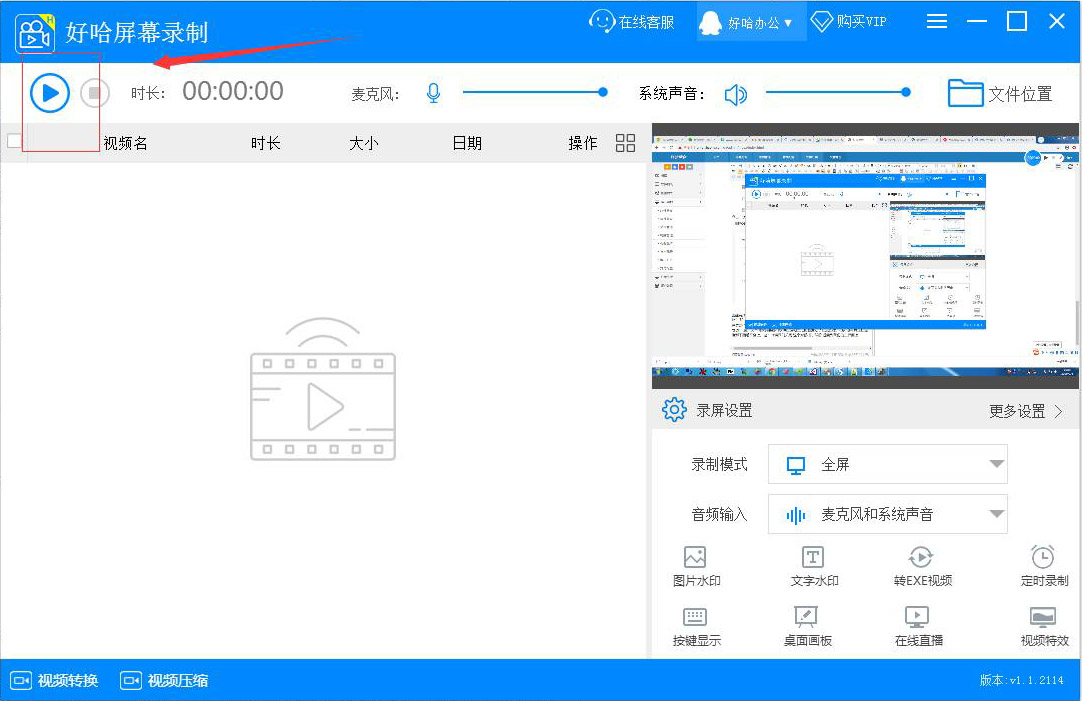Screen dimensions: 1082x701
Task: Click the 好哈屏幕录制 app logo
Action: [35, 33]
